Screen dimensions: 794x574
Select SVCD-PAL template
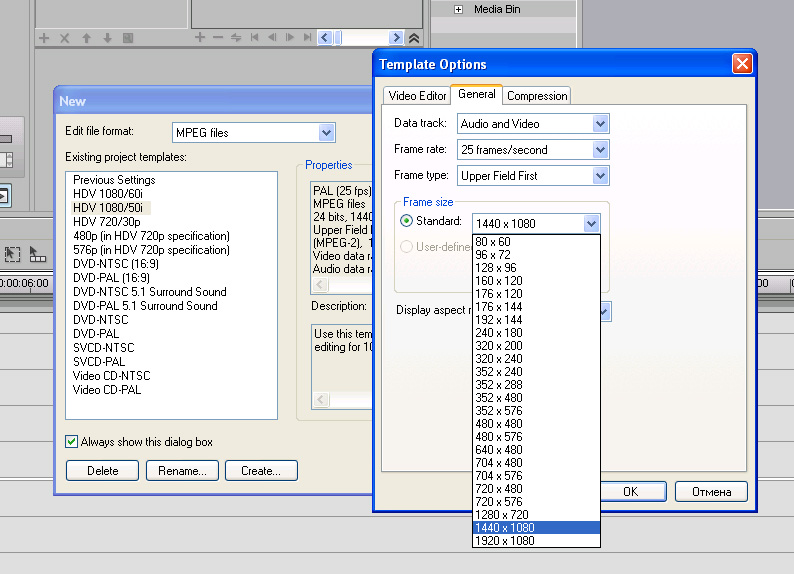(99, 362)
